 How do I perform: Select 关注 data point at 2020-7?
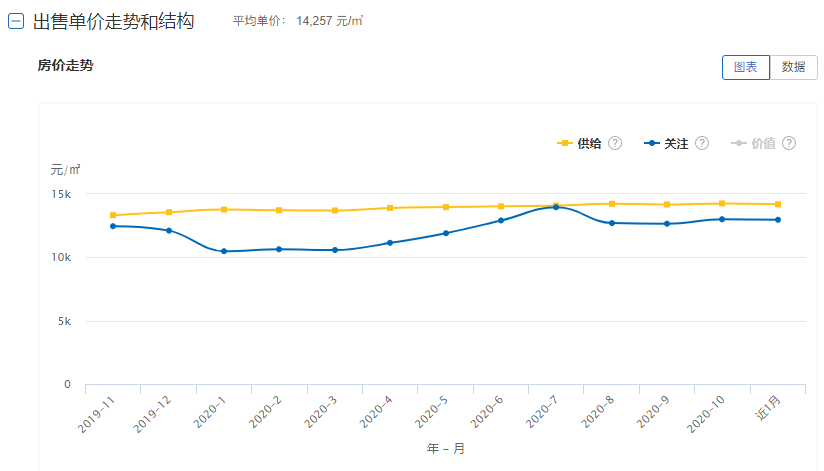(556, 207)
